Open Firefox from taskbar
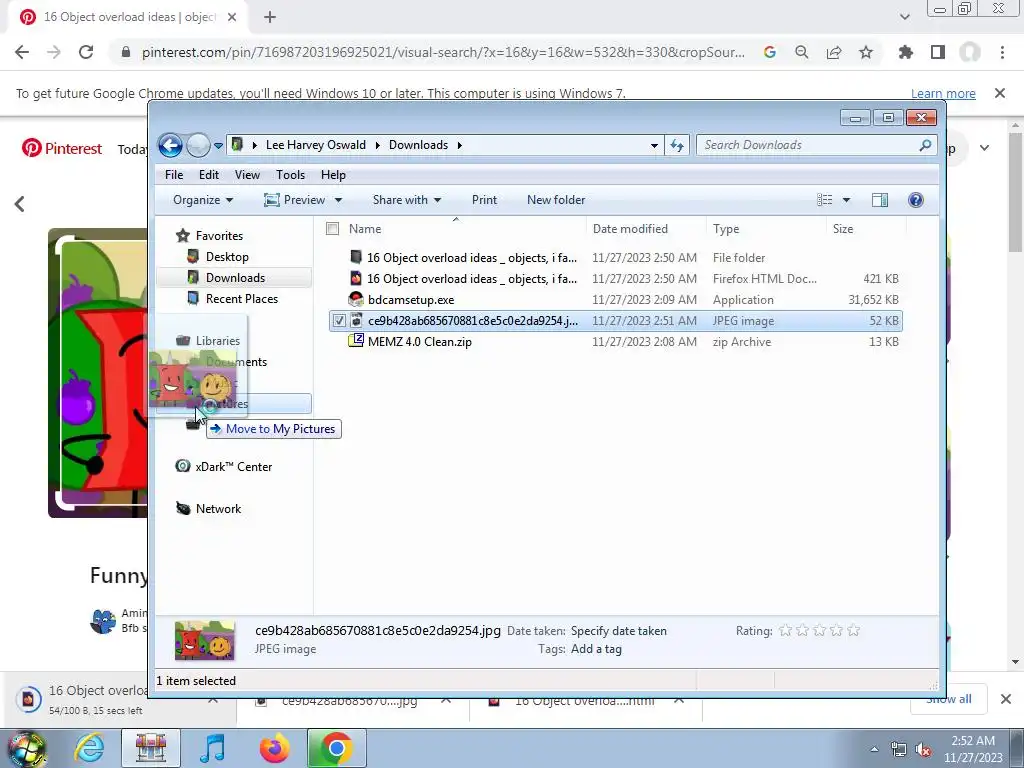Screen dimensions: 1024x768 click(x=274, y=748)
